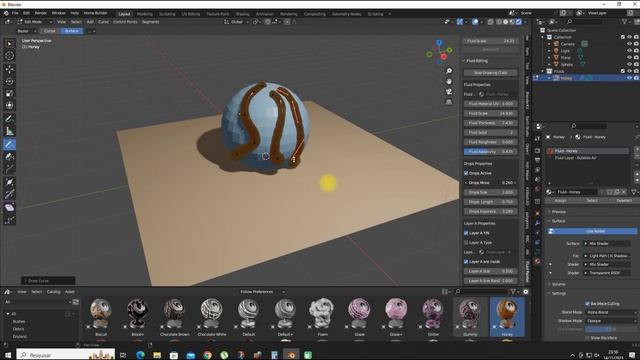
Task: Open the File menu
Action: pyautogui.click(x=15, y=13)
